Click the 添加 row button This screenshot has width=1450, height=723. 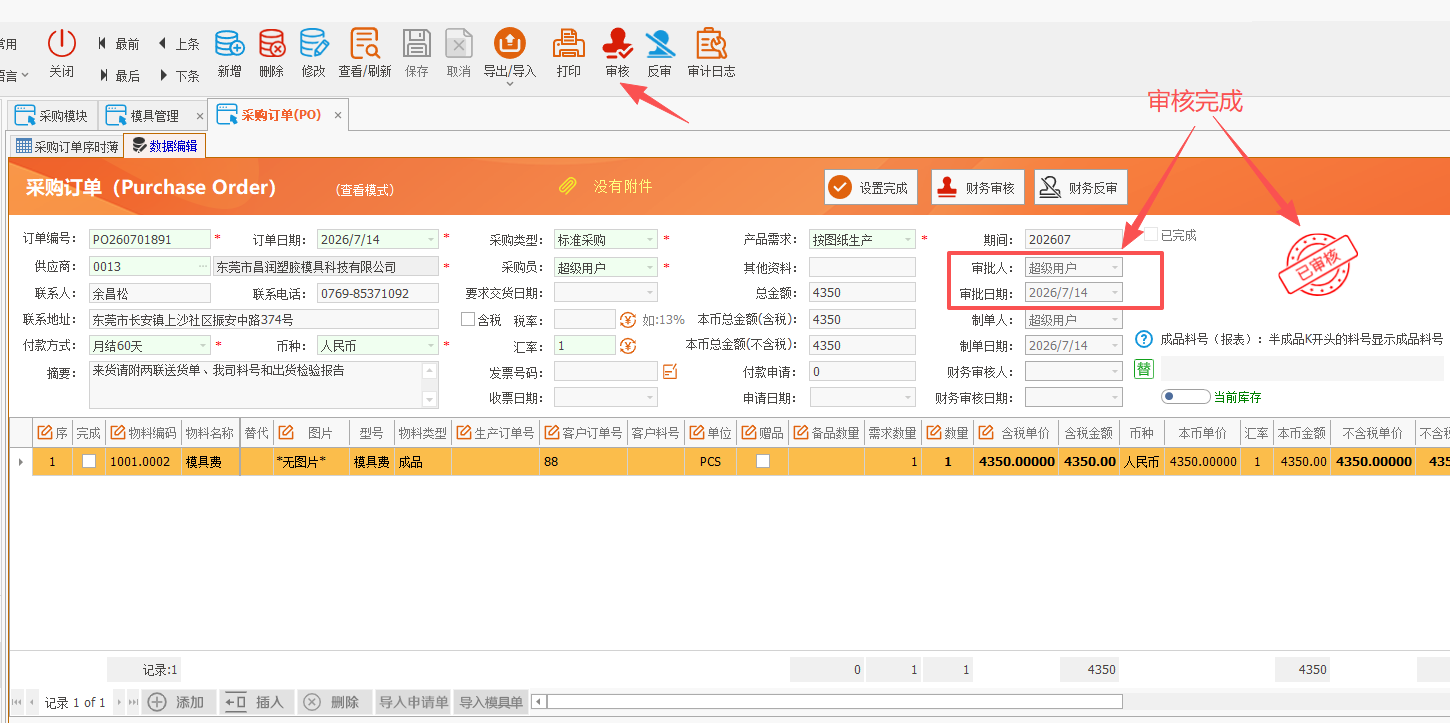pyautogui.click(x=179, y=702)
